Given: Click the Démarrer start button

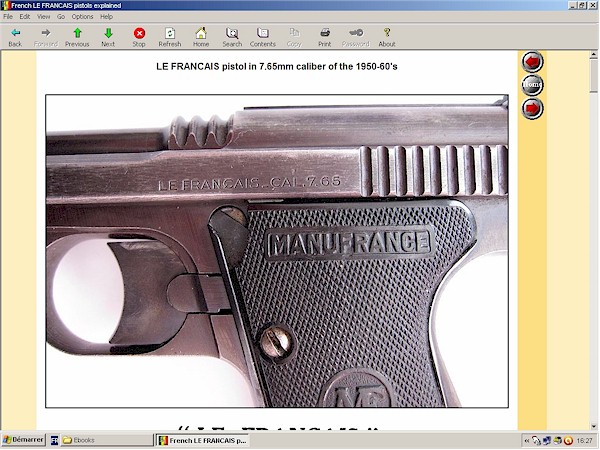Looking at the screenshot, I should (23, 440).
